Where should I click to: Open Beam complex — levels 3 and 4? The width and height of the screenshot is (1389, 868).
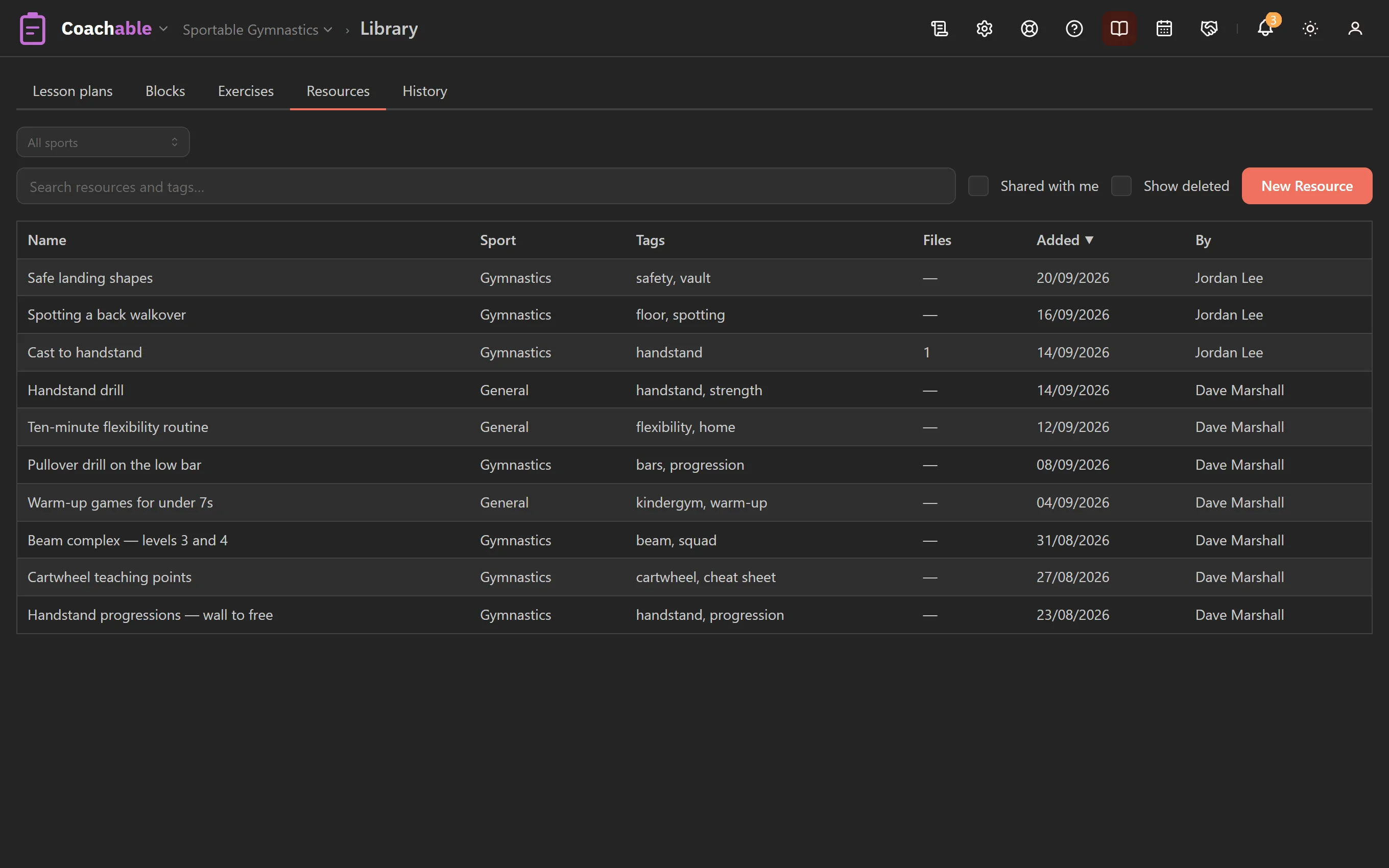coord(694,540)
